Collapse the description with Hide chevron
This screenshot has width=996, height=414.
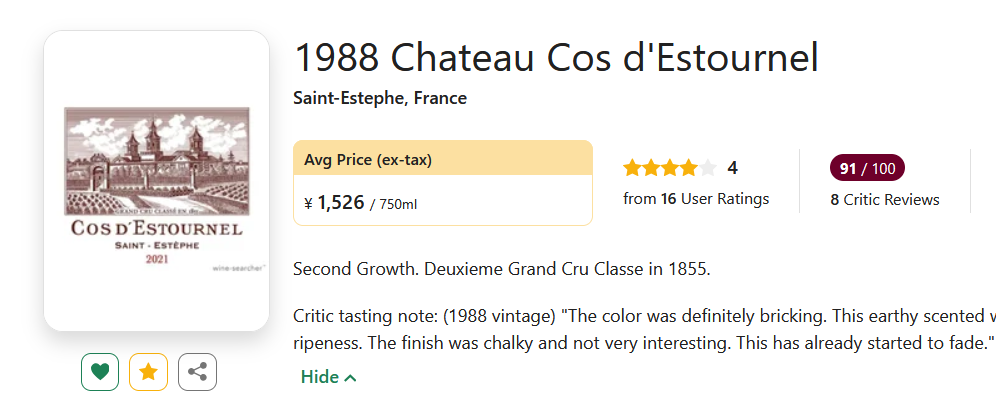tap(328, 377)
